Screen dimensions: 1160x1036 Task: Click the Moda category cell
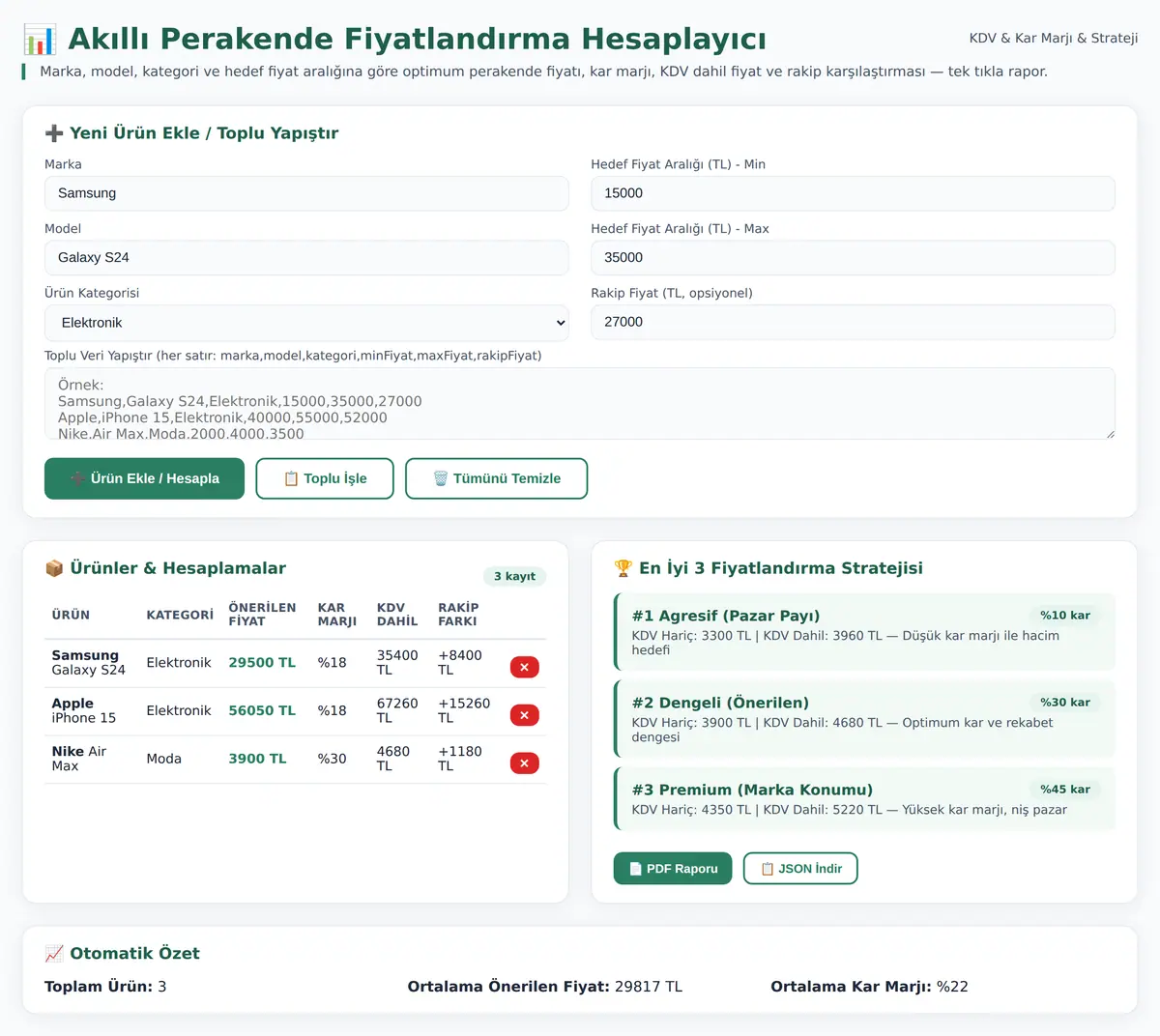click(x=164, y=760)
